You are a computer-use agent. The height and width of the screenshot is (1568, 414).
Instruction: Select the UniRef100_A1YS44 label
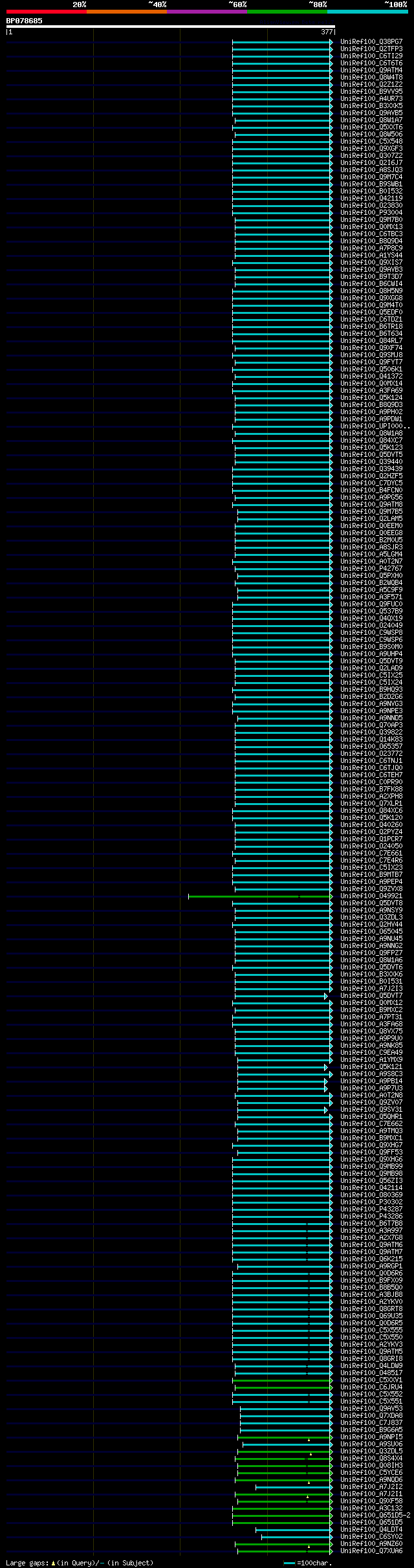pos(371,256)
